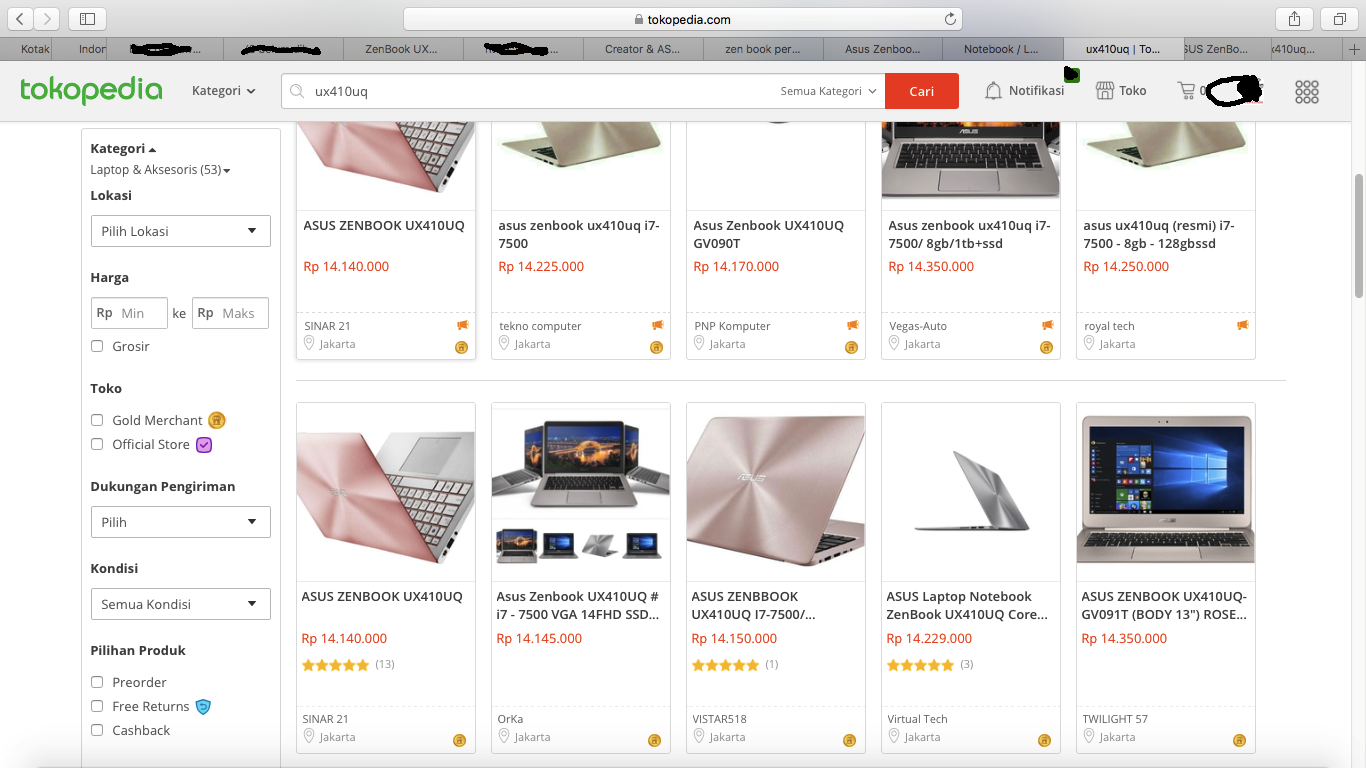The height and width of the screenshot is (768, 1366).
Task: Switch to the Notebook / L browser tab
Action: (1003, 49)
